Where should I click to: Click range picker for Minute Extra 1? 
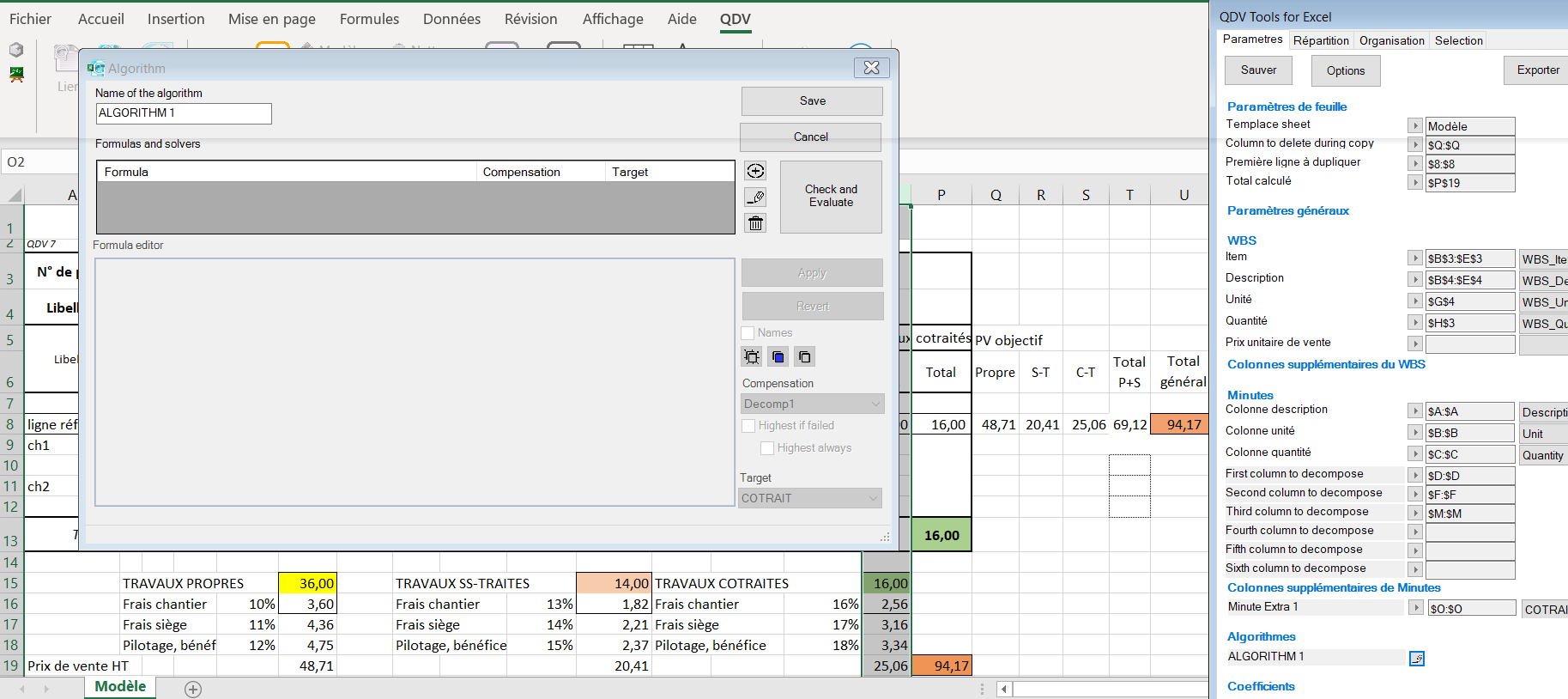pyautogui.click(x=1415, y=608)
